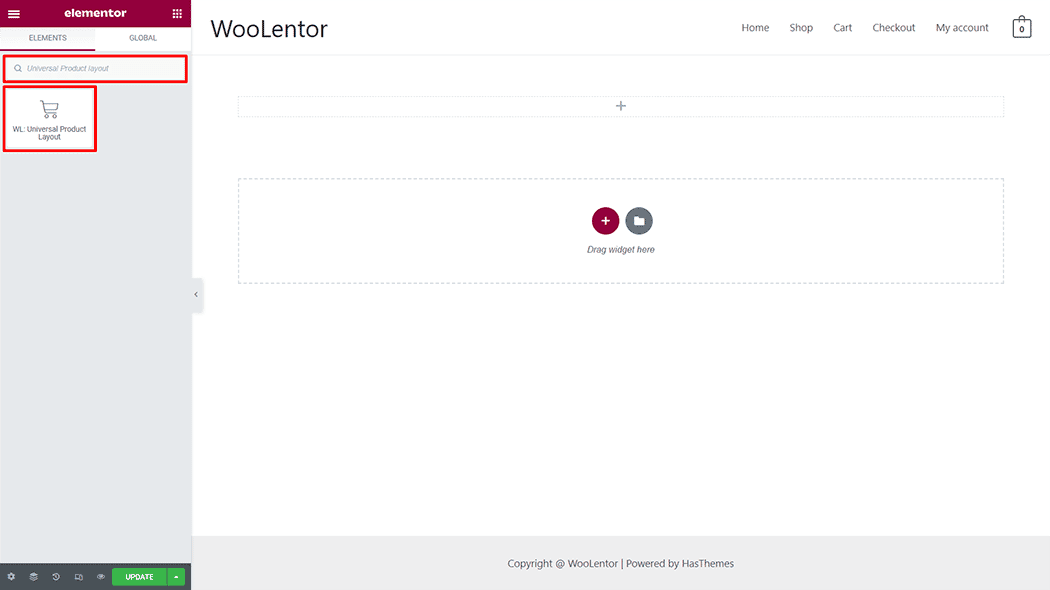
Task: Switch to the Elements tab
Action: (48, 38)
